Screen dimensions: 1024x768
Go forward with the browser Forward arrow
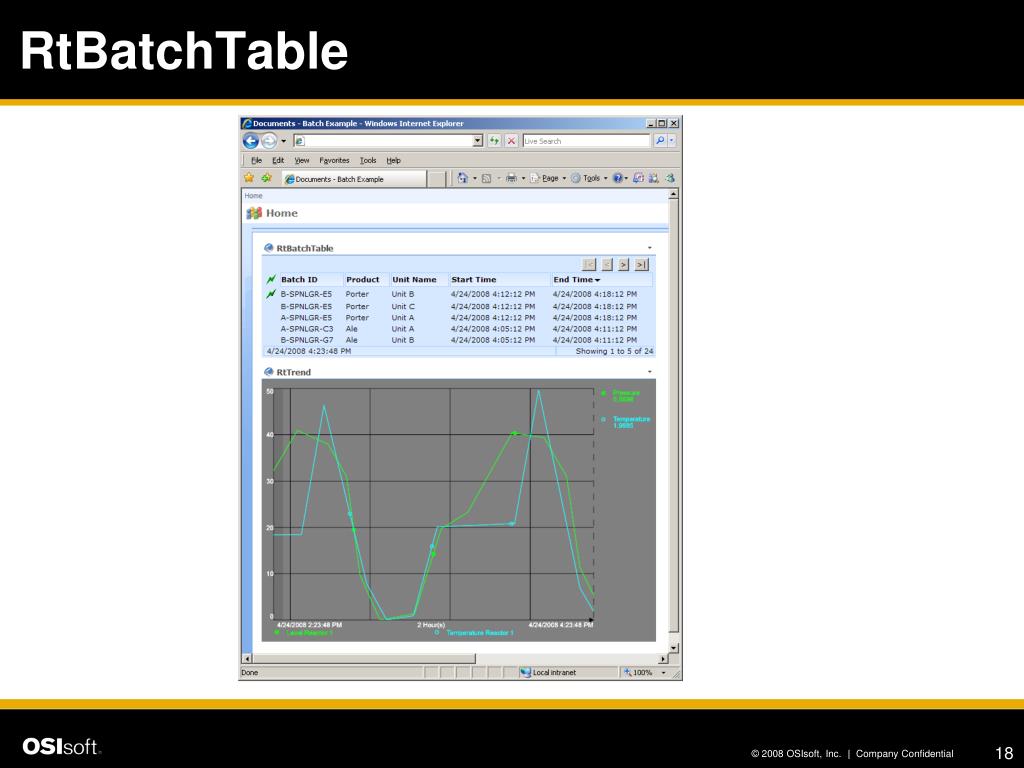click(x=269, y=140)
